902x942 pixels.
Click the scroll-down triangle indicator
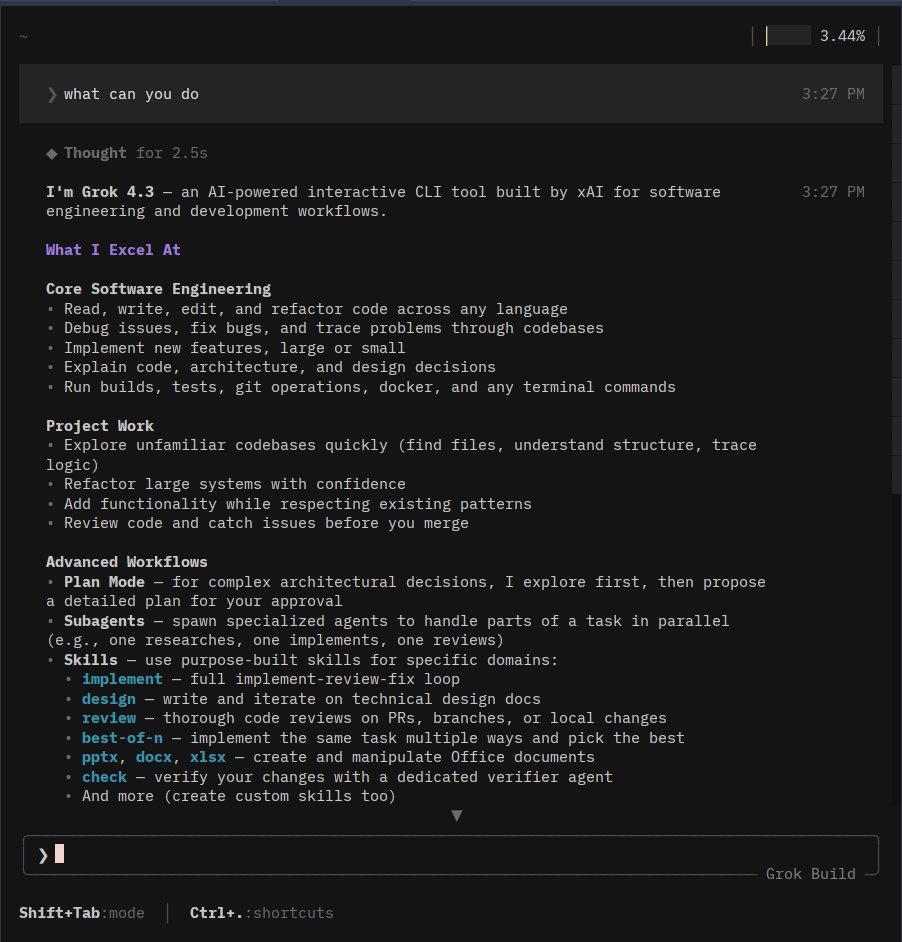click(457, 815)
